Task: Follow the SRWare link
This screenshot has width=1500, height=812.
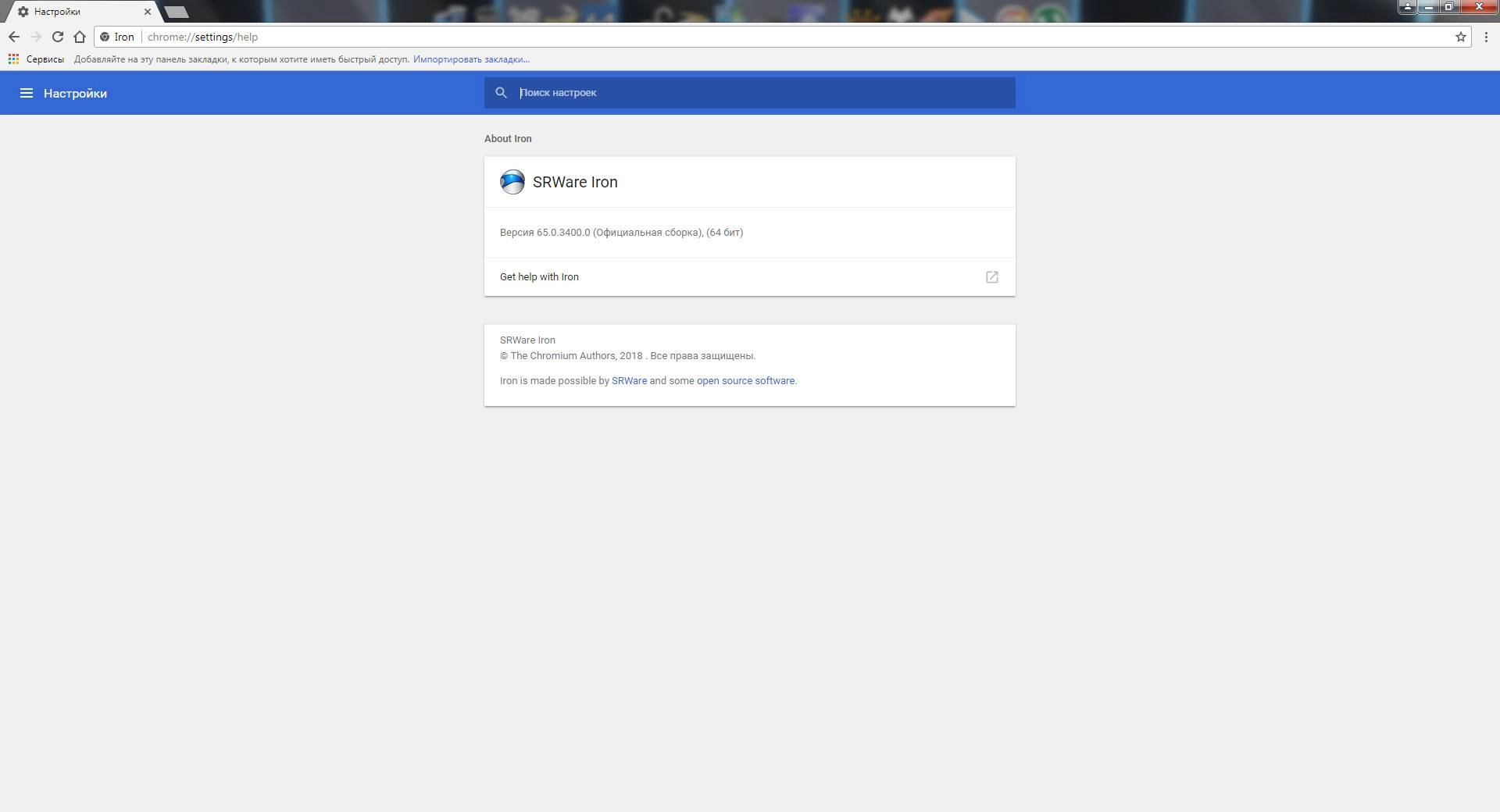Action: point(629,381)
